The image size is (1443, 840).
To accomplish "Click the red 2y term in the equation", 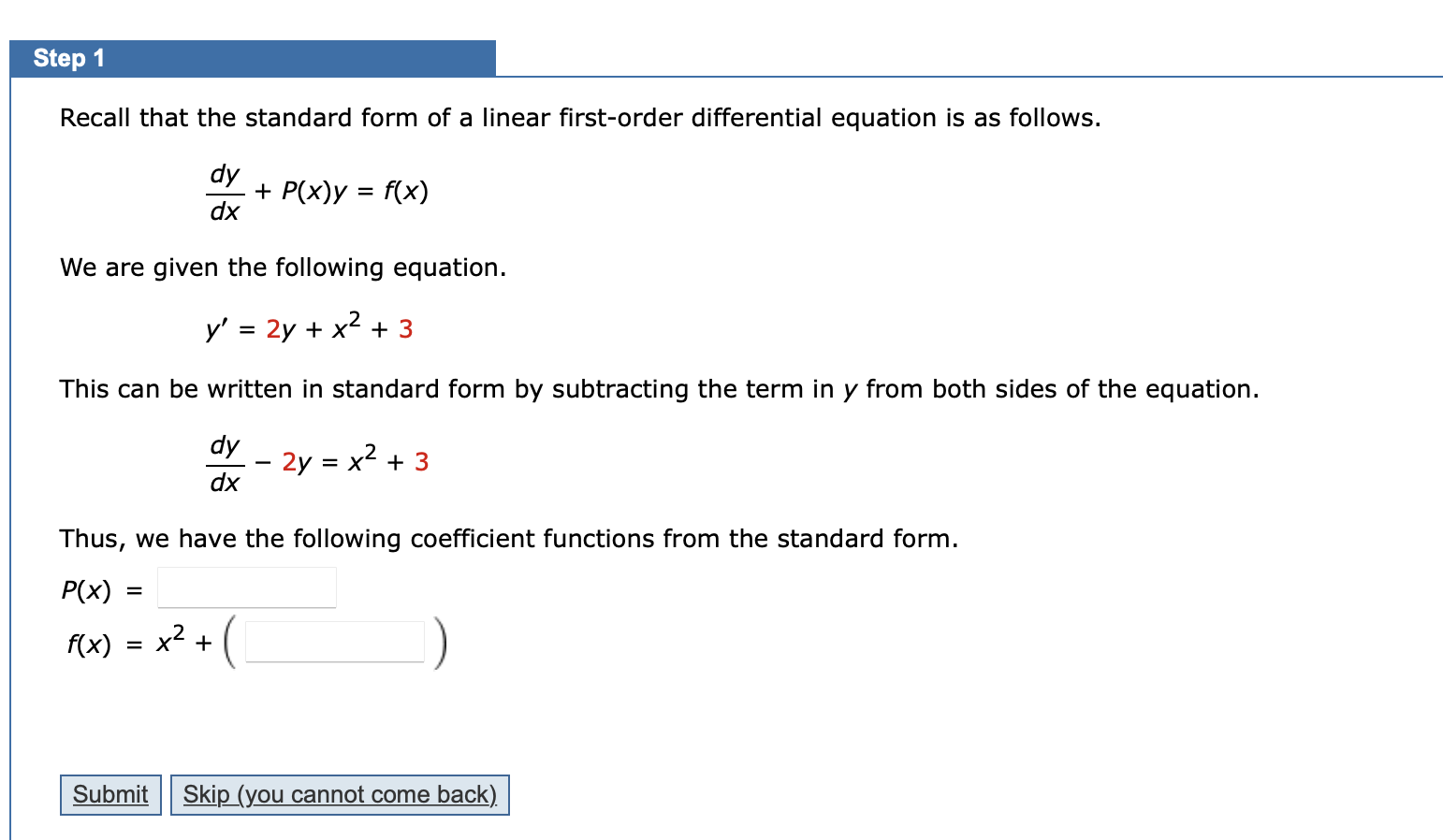I will (279, 329).
